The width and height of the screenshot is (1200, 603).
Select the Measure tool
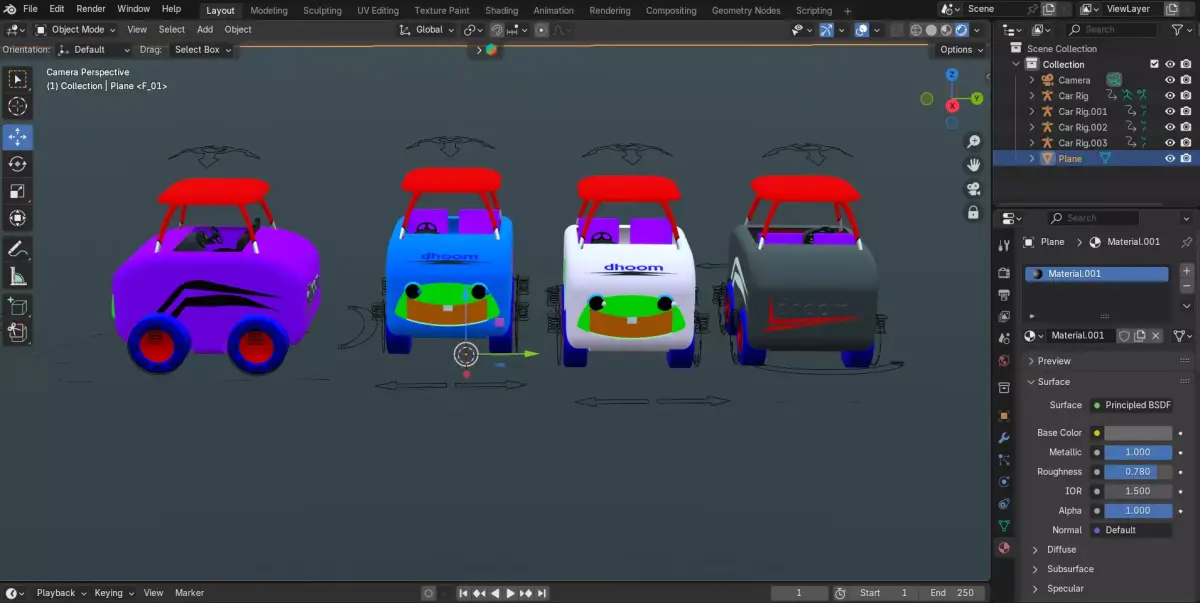pyautogui.click(x=18, y=276)
